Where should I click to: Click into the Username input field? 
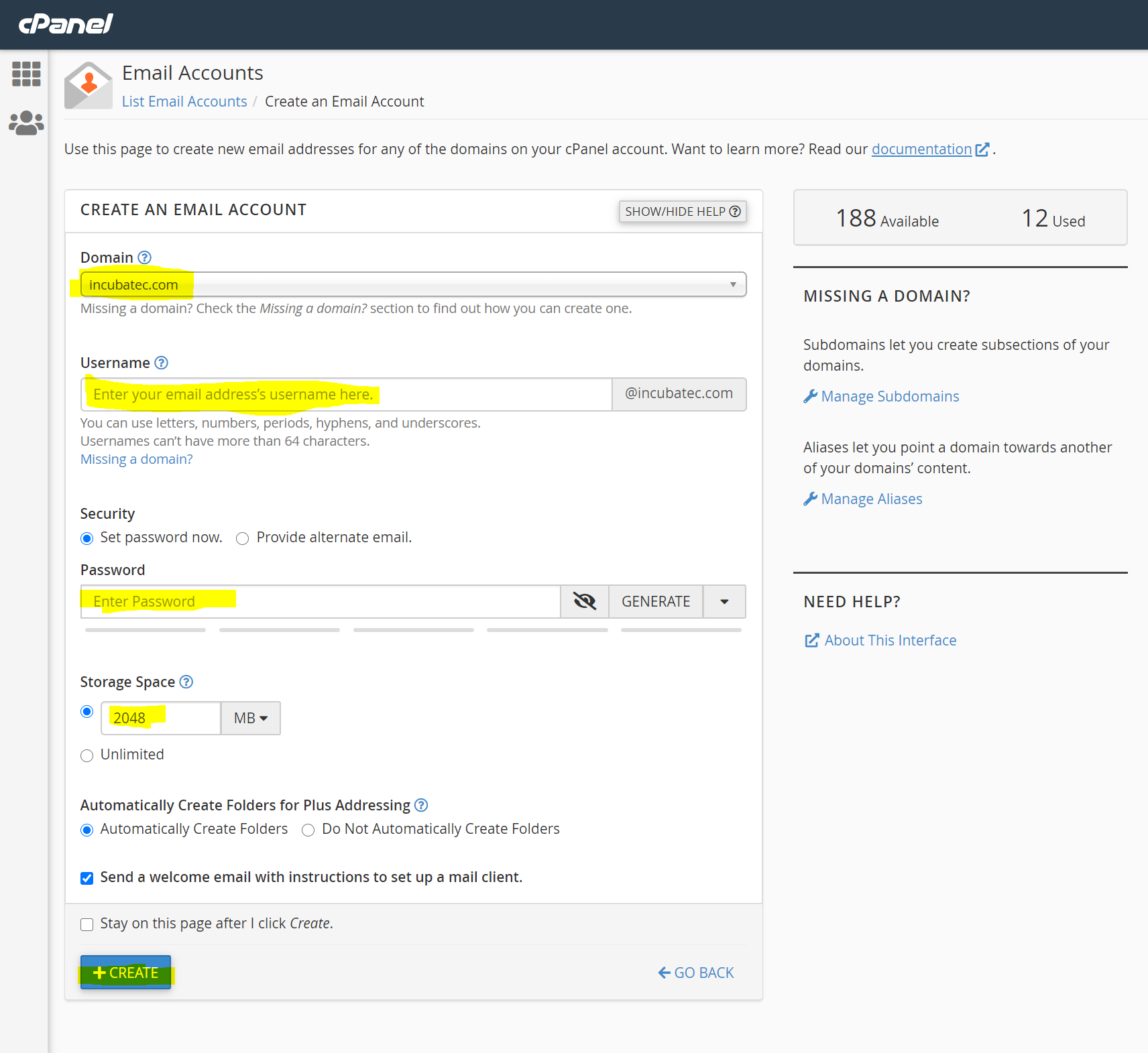pyautogui.click(x=346, y=394)
